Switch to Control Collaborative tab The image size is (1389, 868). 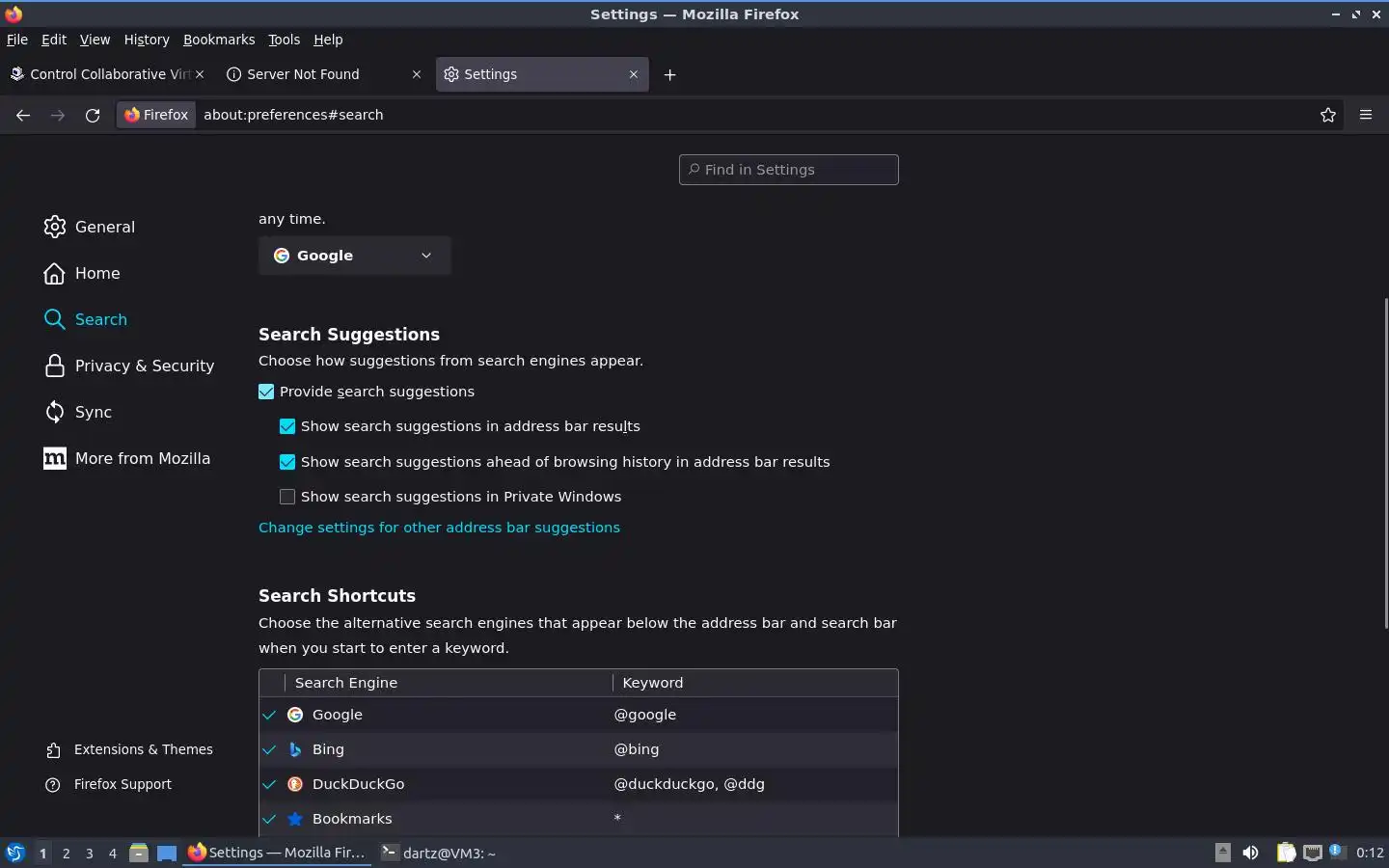point(106,74)
